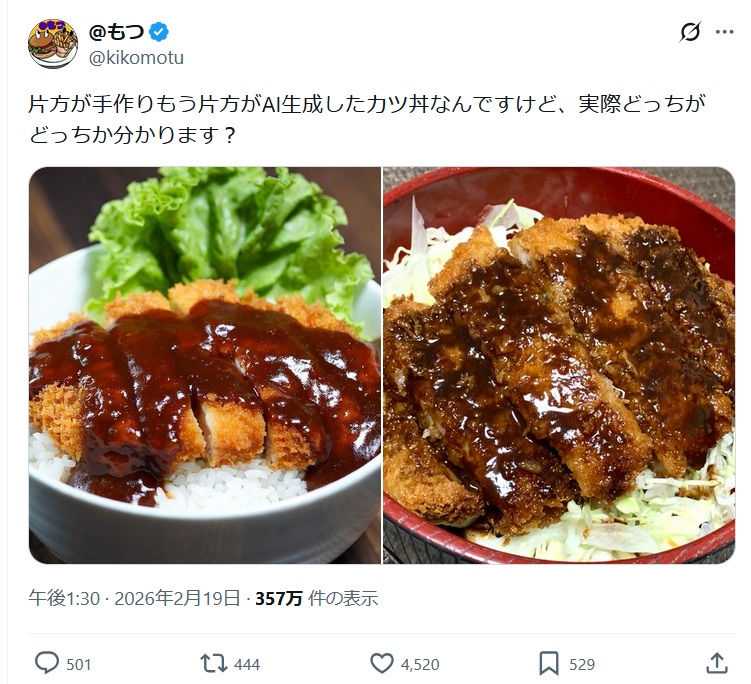Open the reply speech bubble icon
The width and height of the screenshot is (751, 684).
[x=47, y=663]
